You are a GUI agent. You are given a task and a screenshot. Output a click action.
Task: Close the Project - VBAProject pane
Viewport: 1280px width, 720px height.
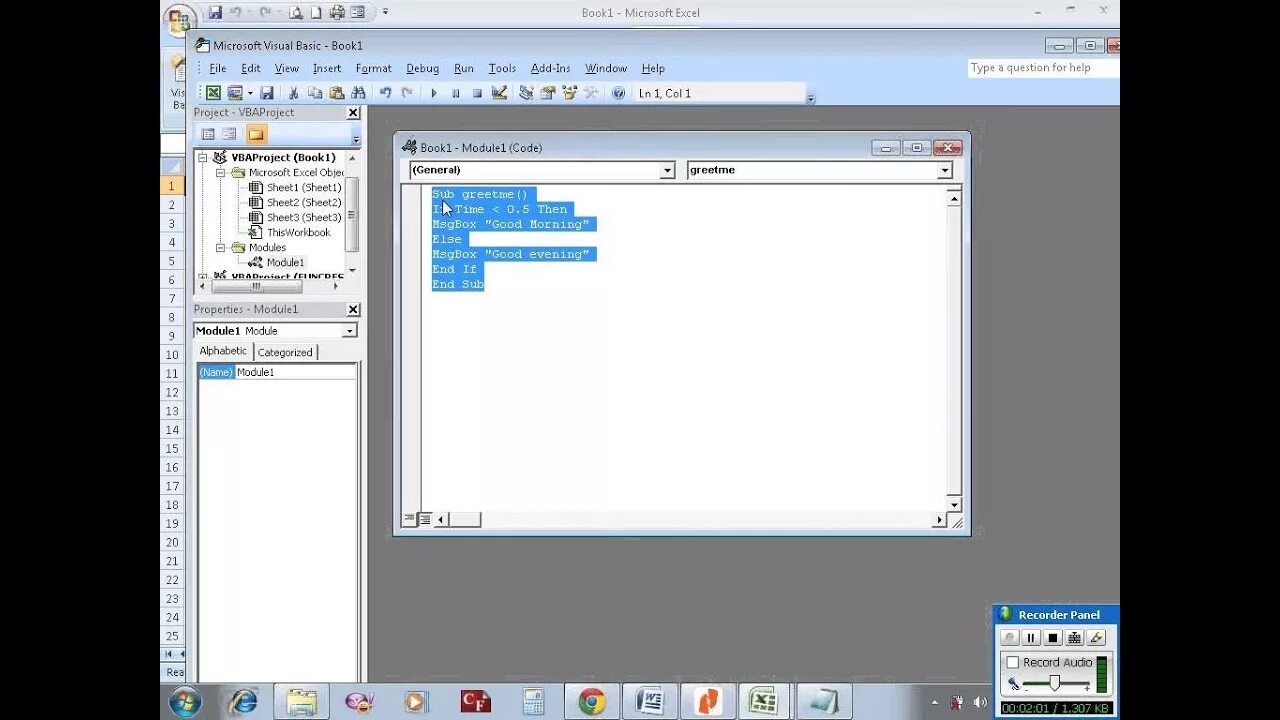tap(353, 113)
